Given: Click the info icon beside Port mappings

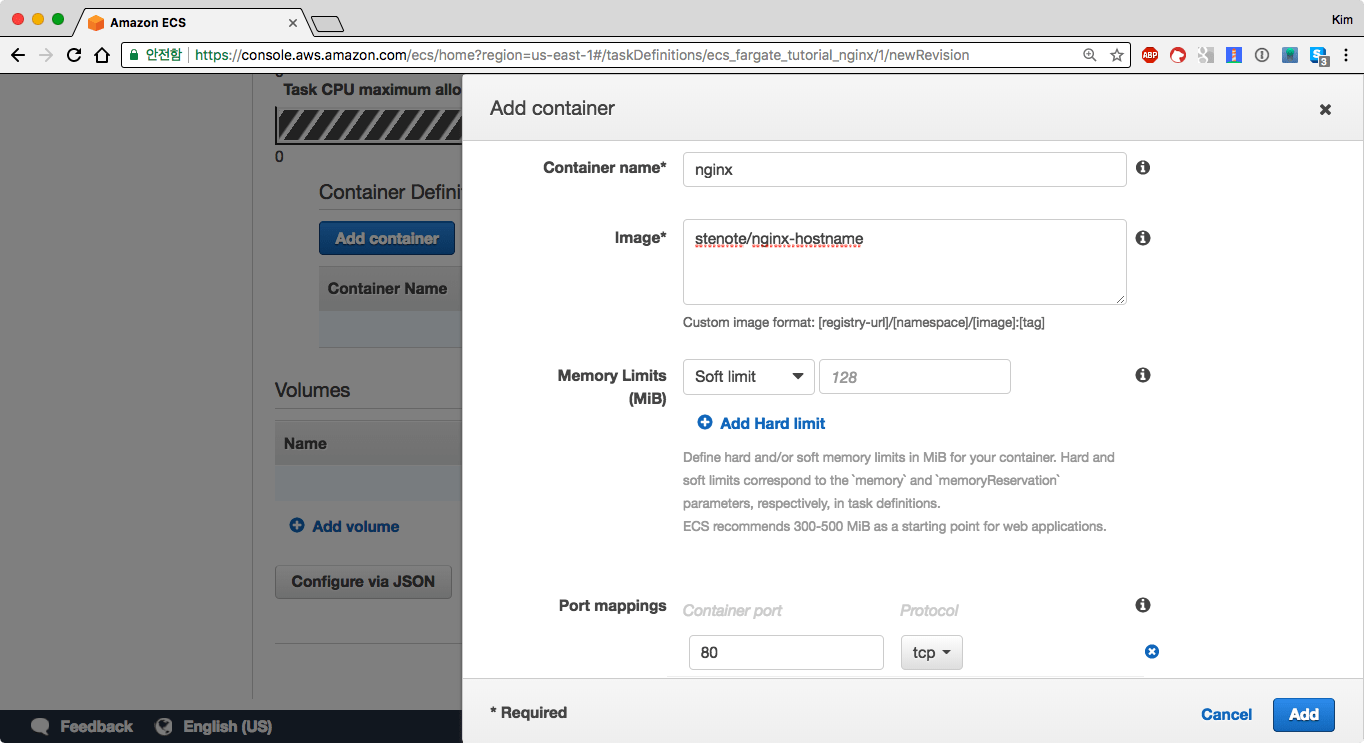Looking at the screenshot, I should (x=1143, y=605).
